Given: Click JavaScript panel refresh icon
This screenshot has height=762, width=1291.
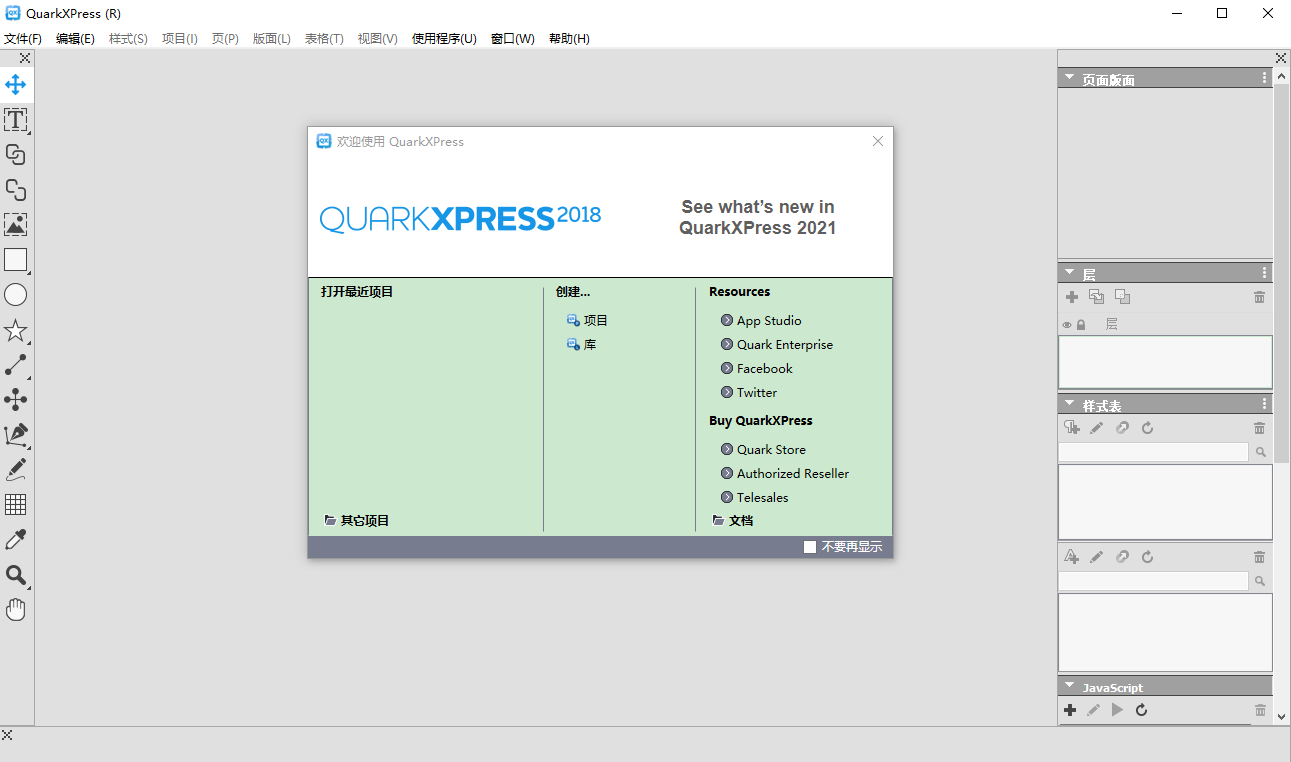Looking at the screenshot, I should (1141, 710).
